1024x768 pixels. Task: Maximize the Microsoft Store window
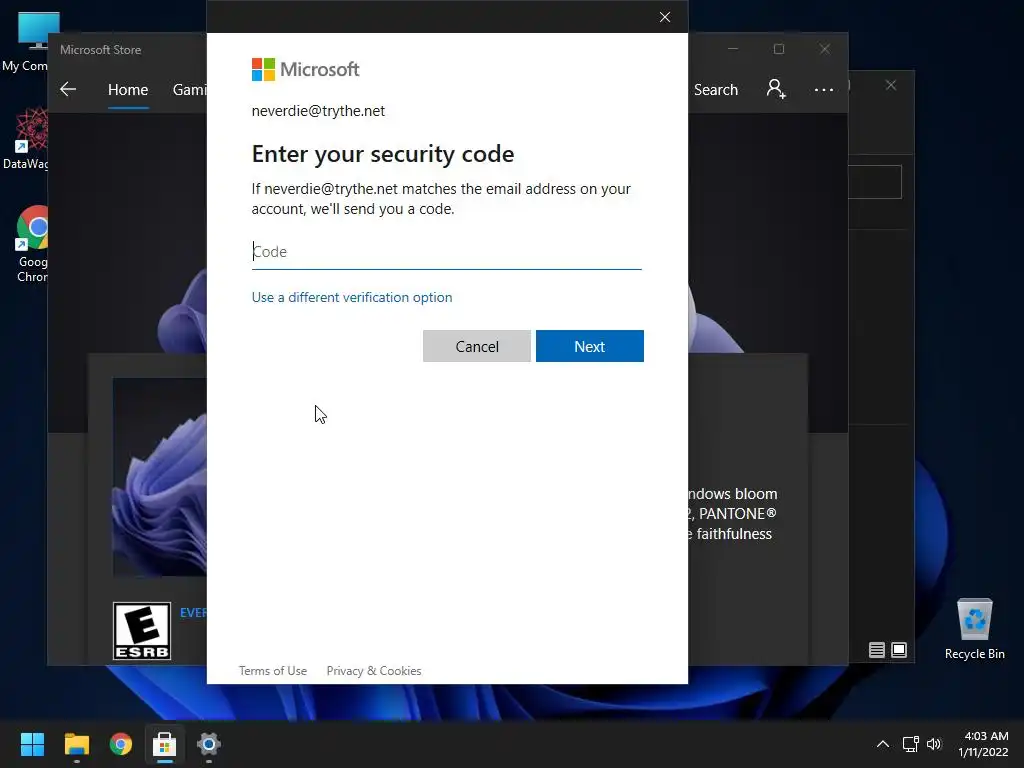(x=778, y=49)
